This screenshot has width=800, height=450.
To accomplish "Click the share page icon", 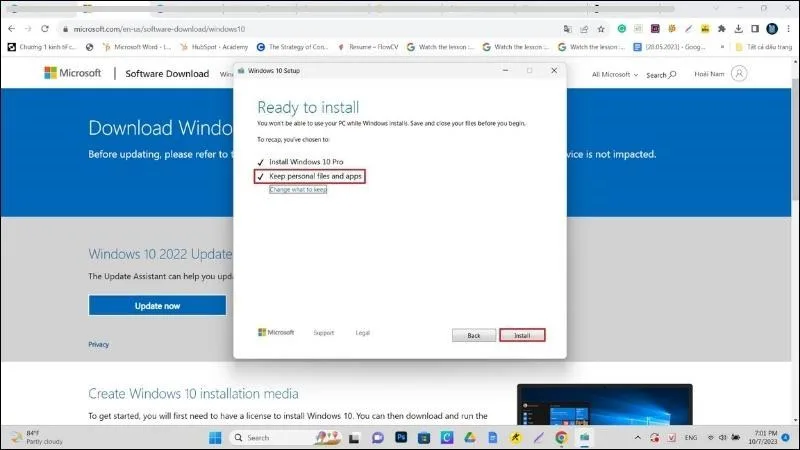I will pyautogui.click(x=584, y=29).
